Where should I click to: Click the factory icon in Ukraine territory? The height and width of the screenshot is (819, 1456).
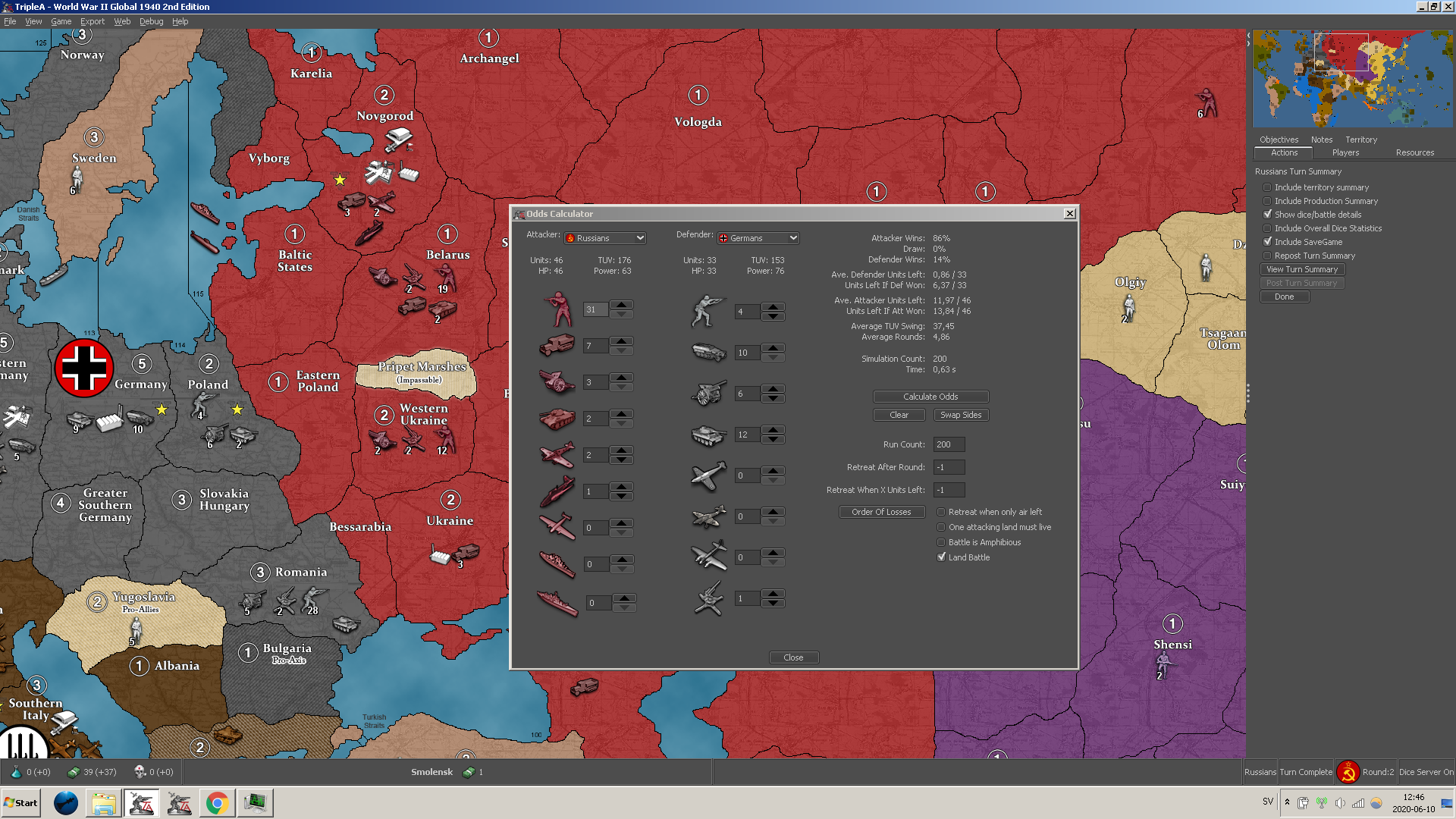coord(439,556)
